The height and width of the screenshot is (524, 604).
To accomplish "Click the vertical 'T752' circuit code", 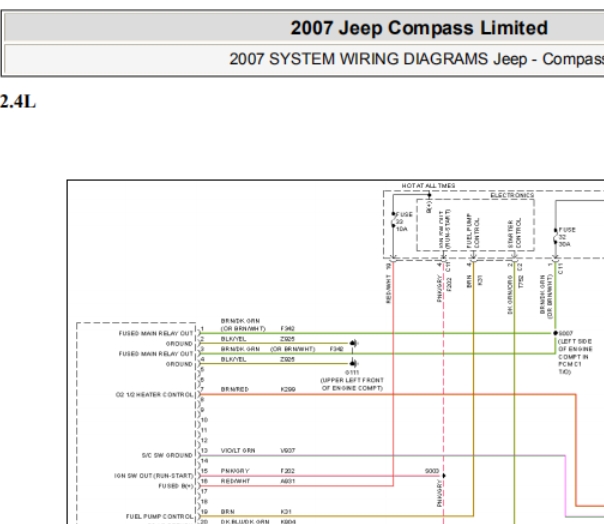I will pos(521,282).
